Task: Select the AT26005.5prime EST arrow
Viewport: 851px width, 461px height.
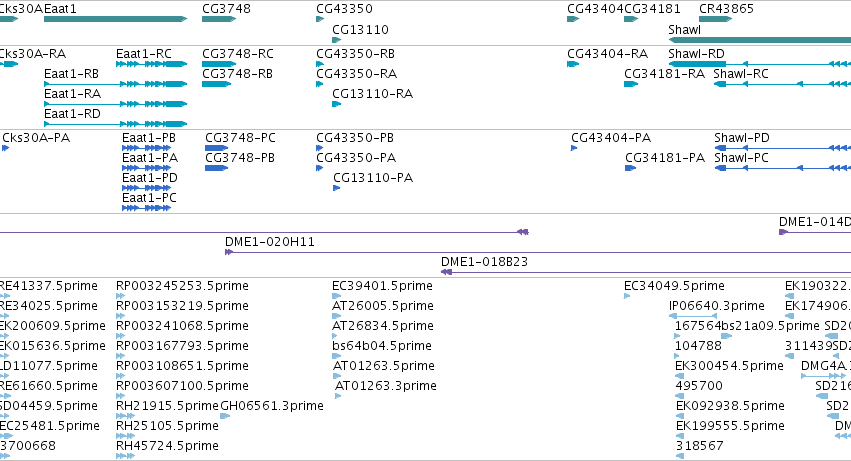Action: (336, 316)
